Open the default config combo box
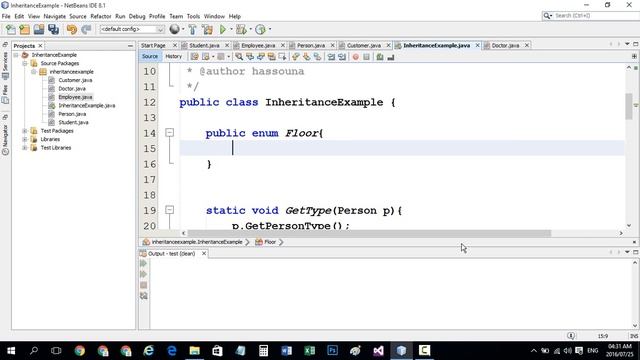 point(132,29)
